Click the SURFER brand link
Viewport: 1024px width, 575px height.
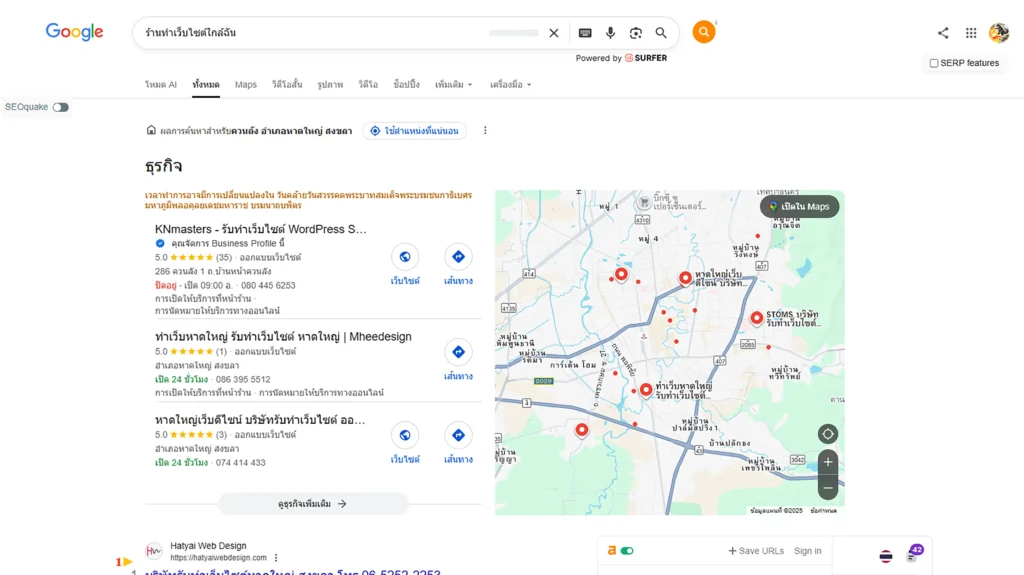click(646, 58)
